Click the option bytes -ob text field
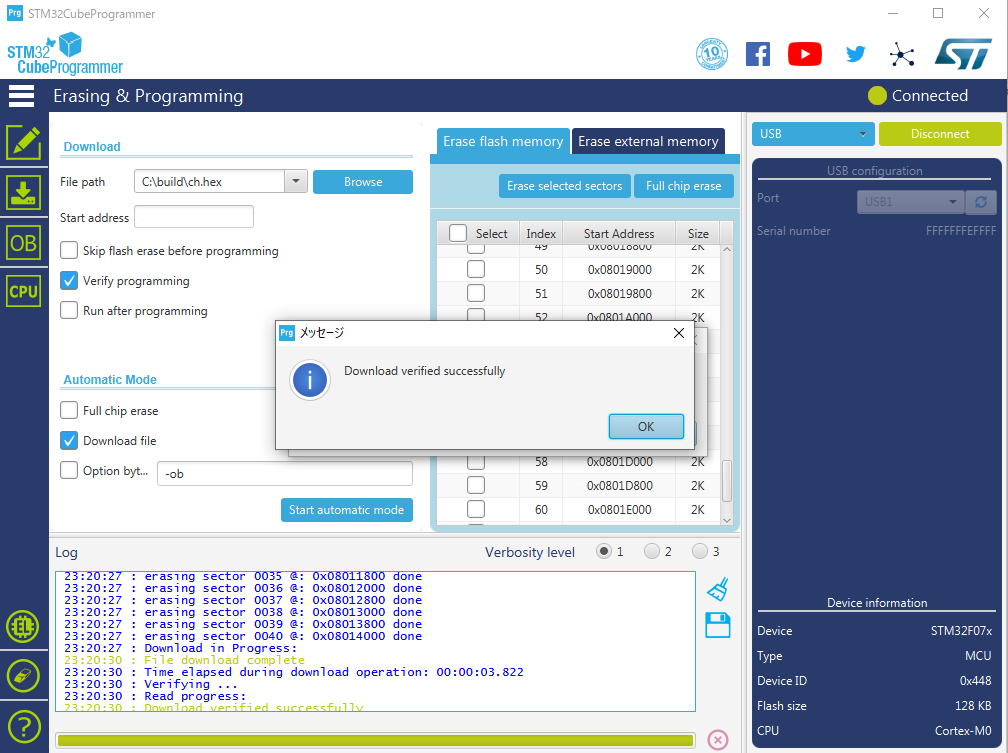Viewport: 1008px width, 753px height. tap(285, 473)
